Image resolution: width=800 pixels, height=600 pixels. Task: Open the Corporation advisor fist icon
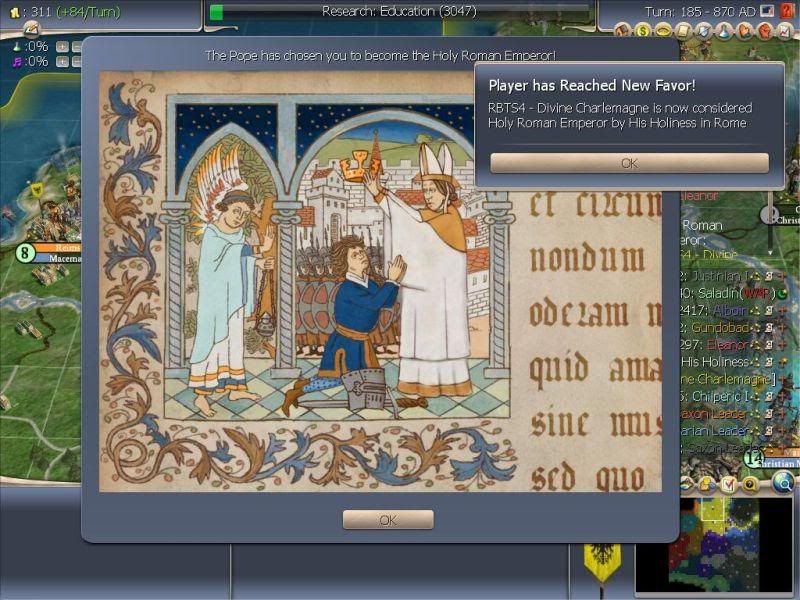pyautogui.click(x=764, y=32)
